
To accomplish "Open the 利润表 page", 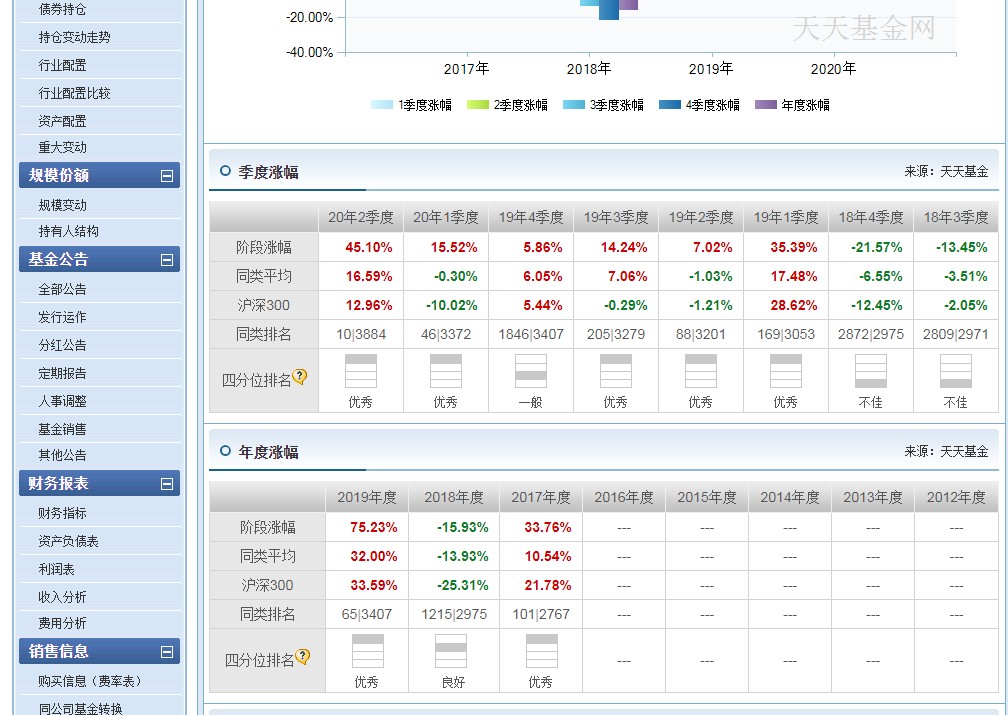I will pyautogui.click(x=57, y=569).
